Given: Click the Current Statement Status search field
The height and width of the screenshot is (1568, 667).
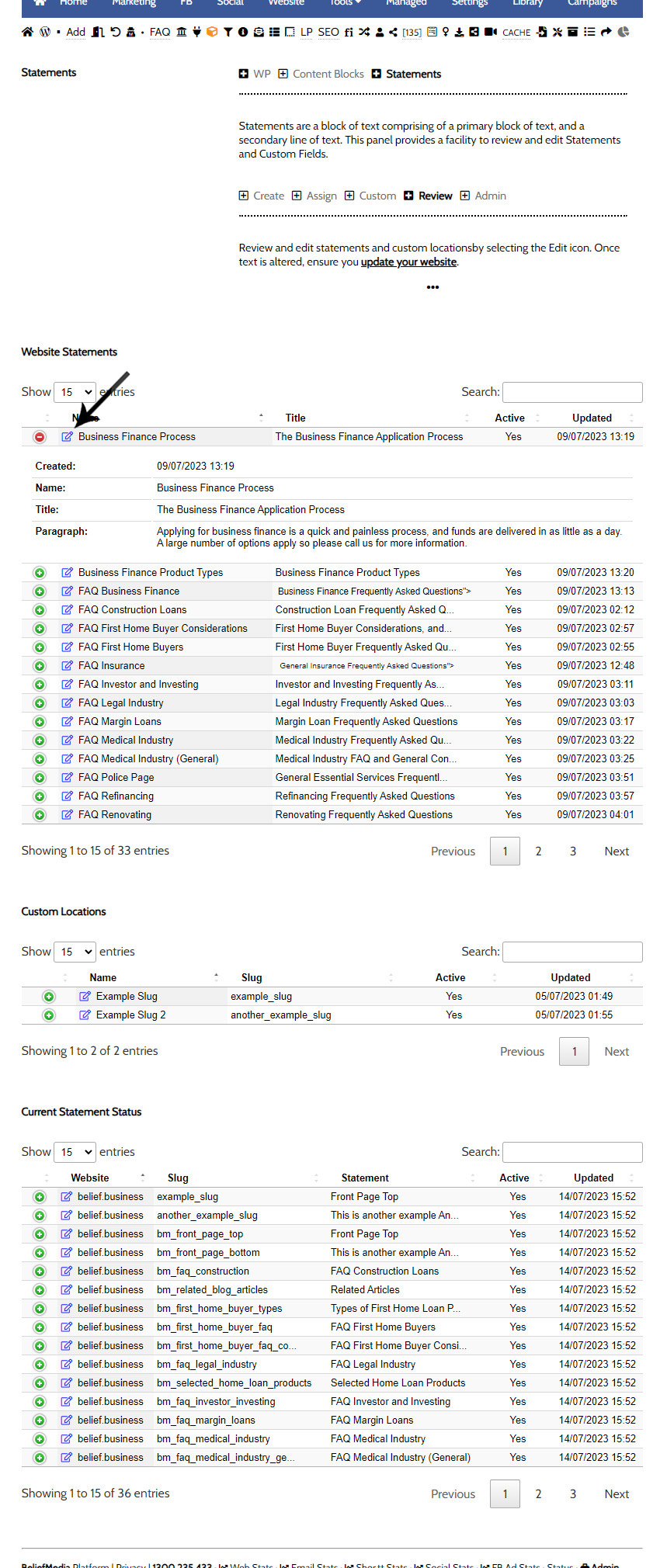Looking at the screenshot, I should 572,1152.
